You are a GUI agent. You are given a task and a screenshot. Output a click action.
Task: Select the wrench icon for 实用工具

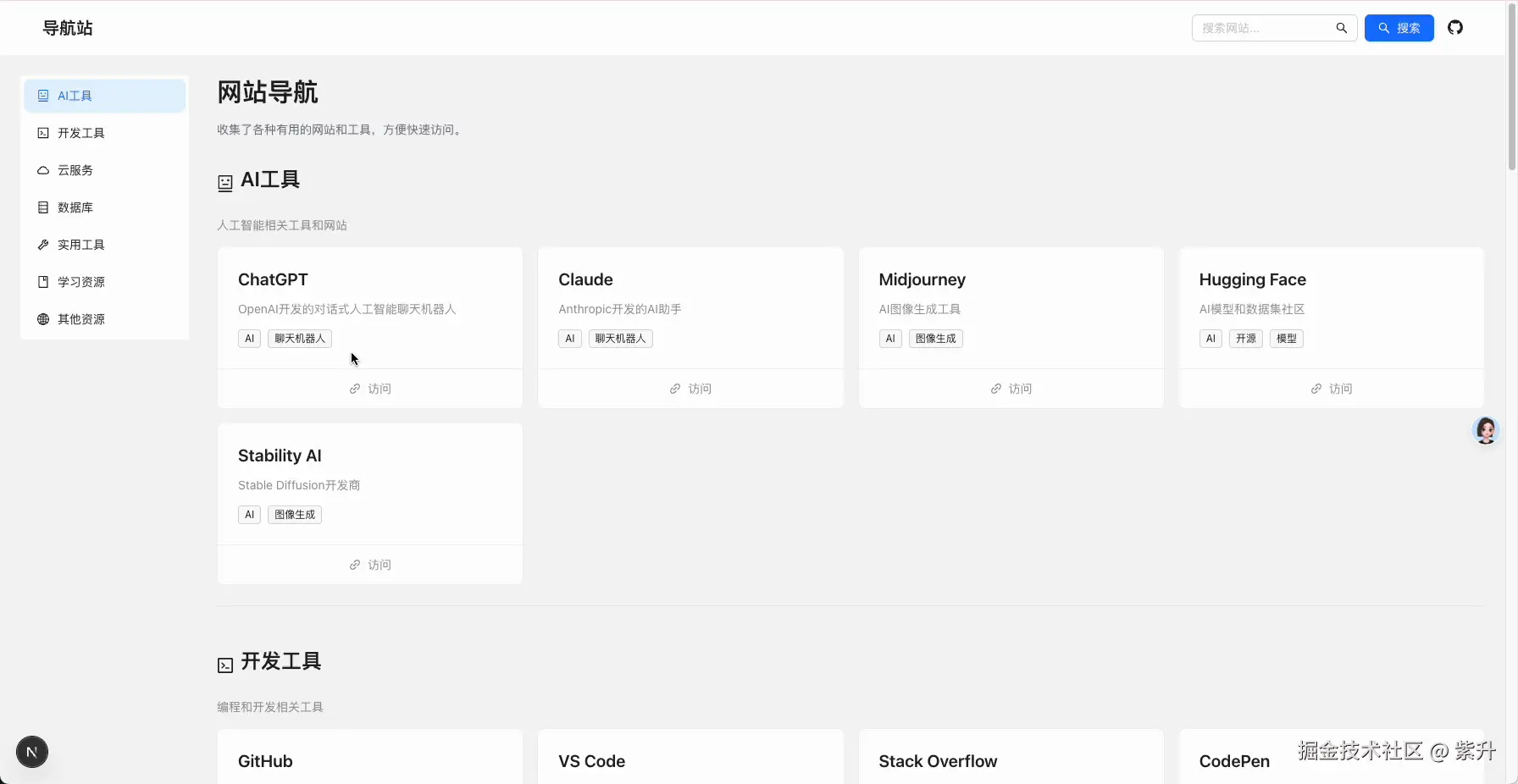pyautogui.click(x=42, y=245)
